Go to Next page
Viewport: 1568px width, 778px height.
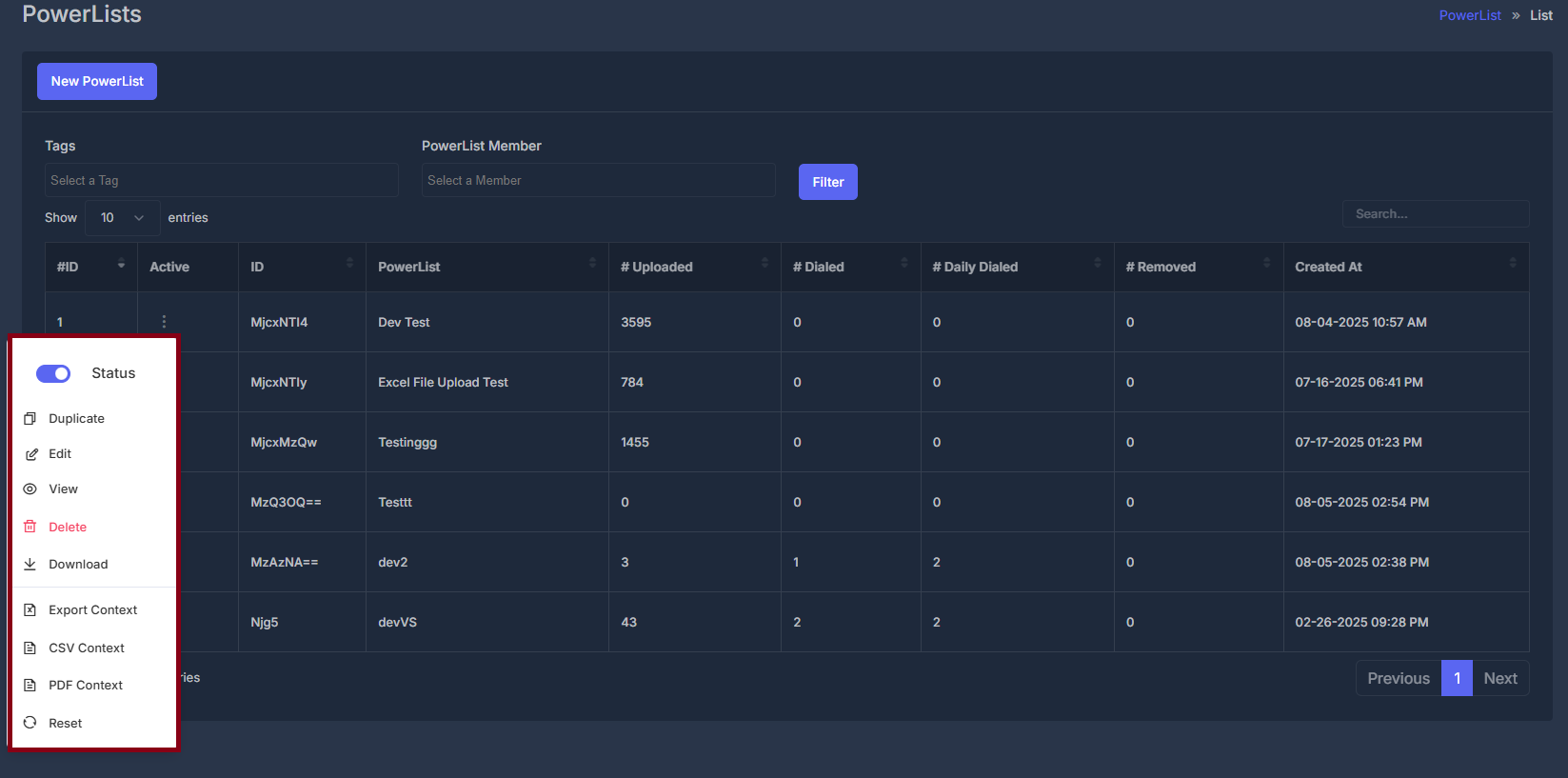pyautogui.click(x=1500, y=678)
